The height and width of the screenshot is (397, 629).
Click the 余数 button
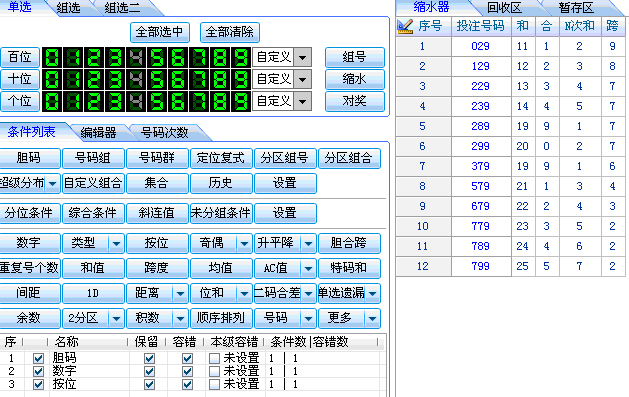click(29, 318)
